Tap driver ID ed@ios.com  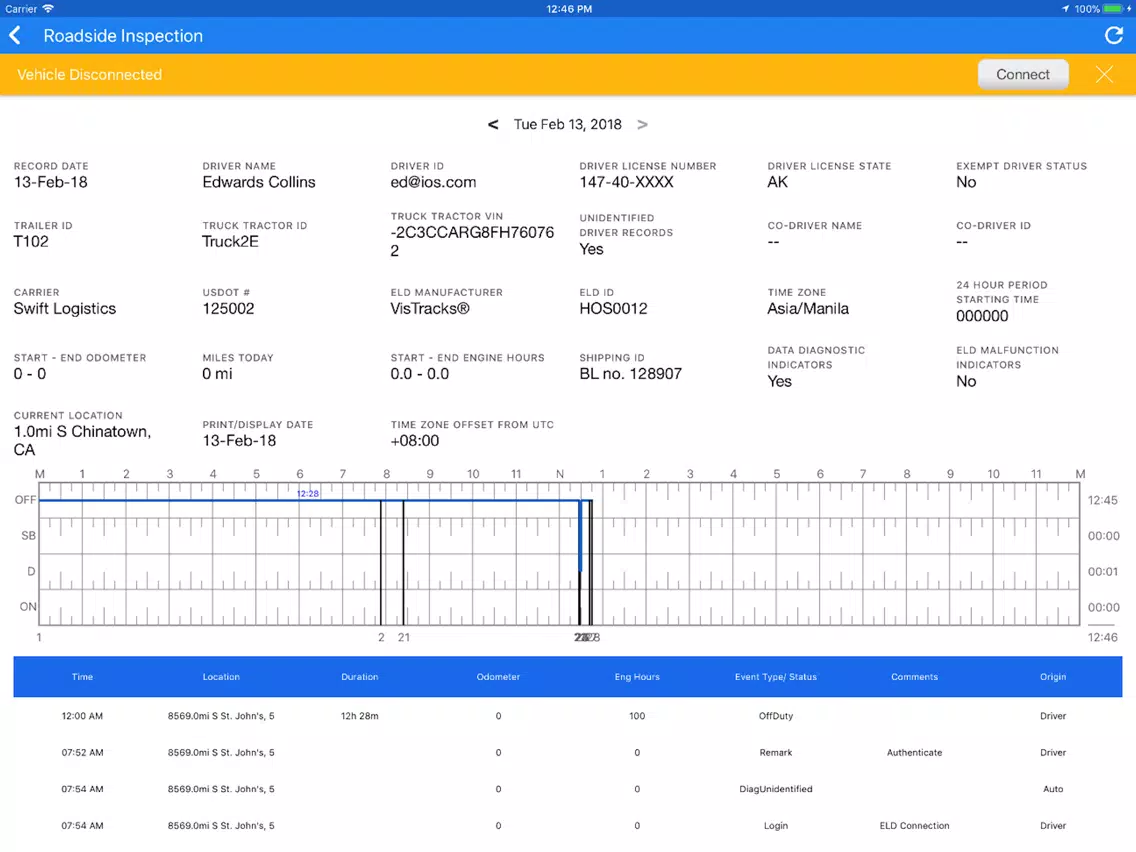[x=433, y=183]
